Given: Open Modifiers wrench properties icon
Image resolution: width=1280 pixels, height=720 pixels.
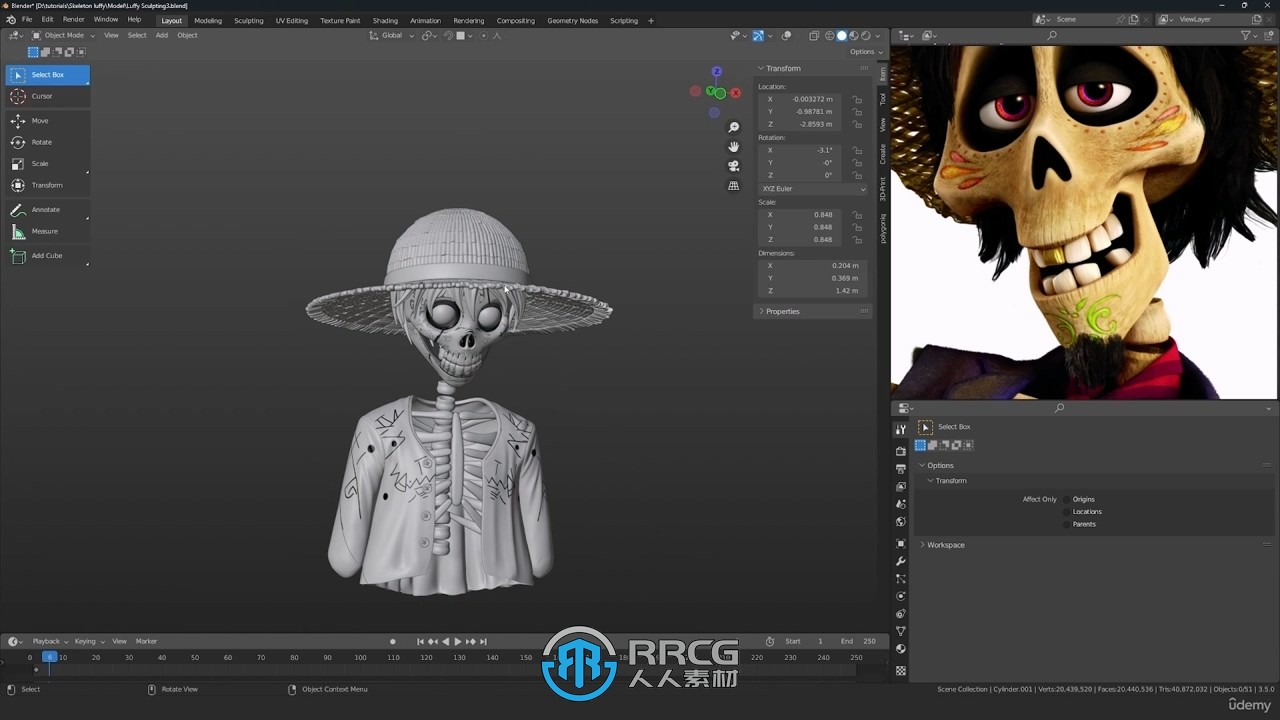Looking at the screenshot, I should [x=901, y=562].
